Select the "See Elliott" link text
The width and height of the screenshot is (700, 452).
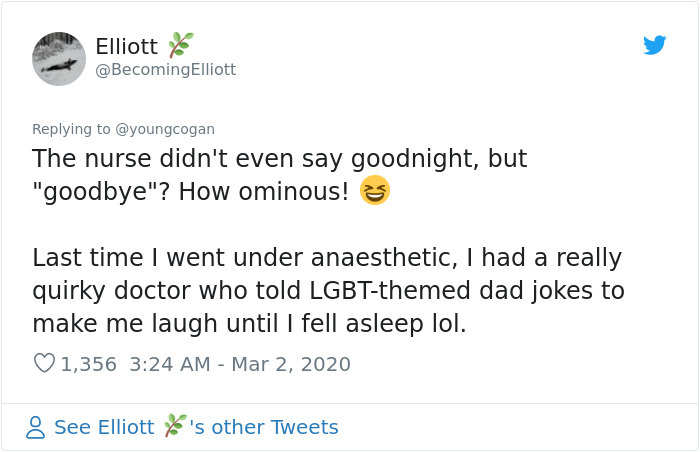[104, 427]
